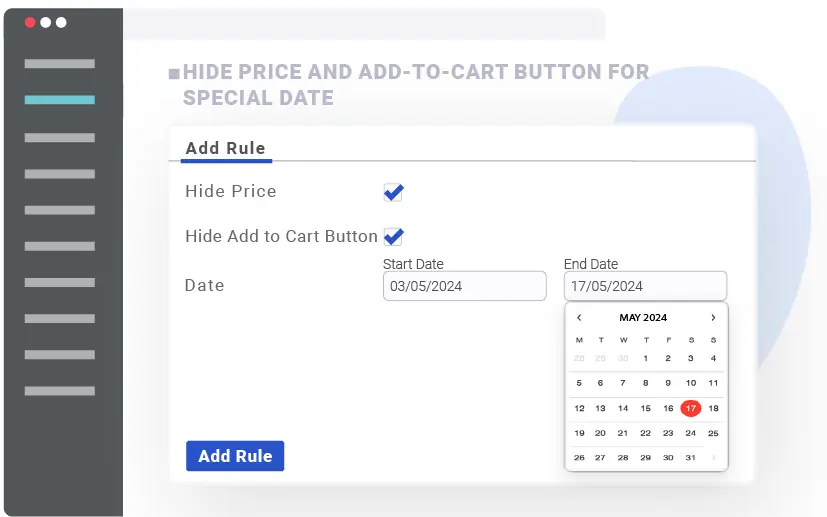Go to previous month in calendar

pyautogui.click(x=579, y=318)
